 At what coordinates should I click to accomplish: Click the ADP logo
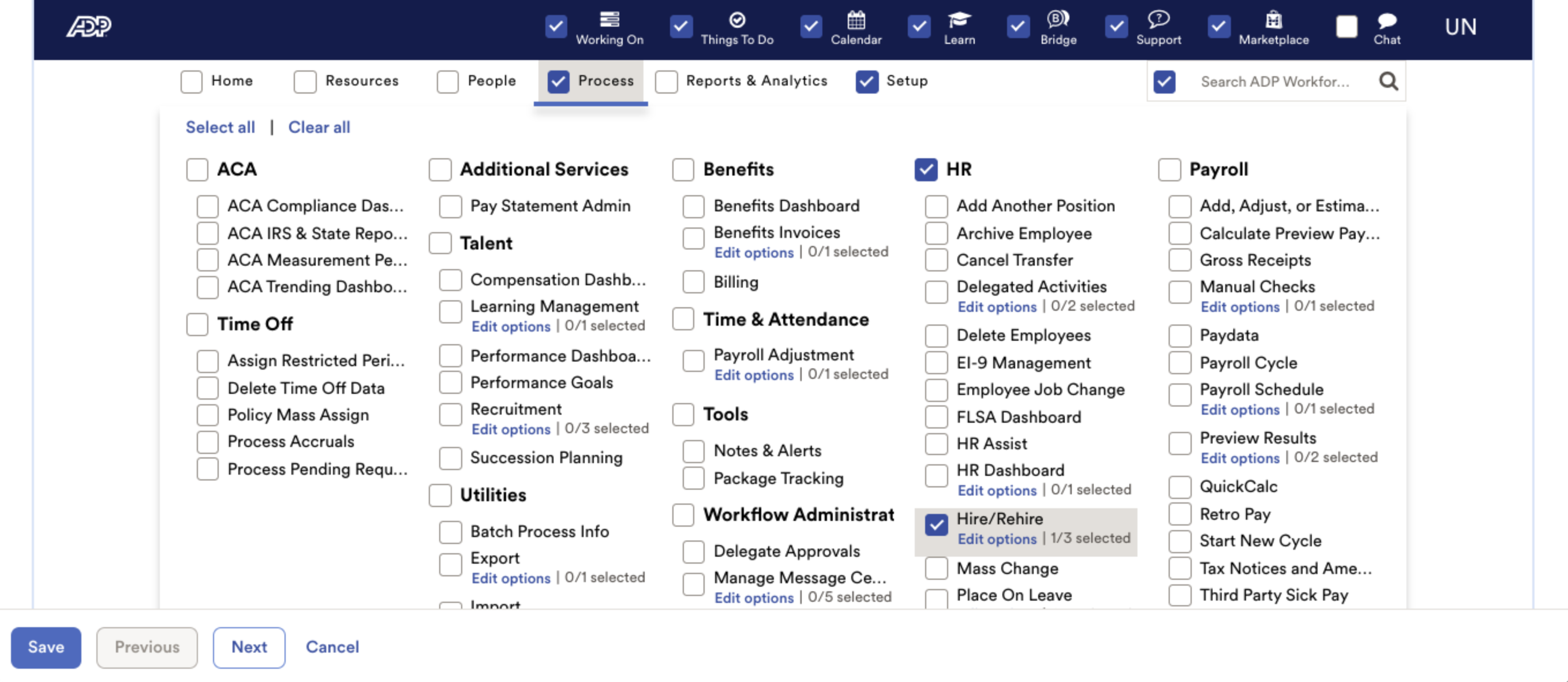pyautogui.click(x=88, y=27)
